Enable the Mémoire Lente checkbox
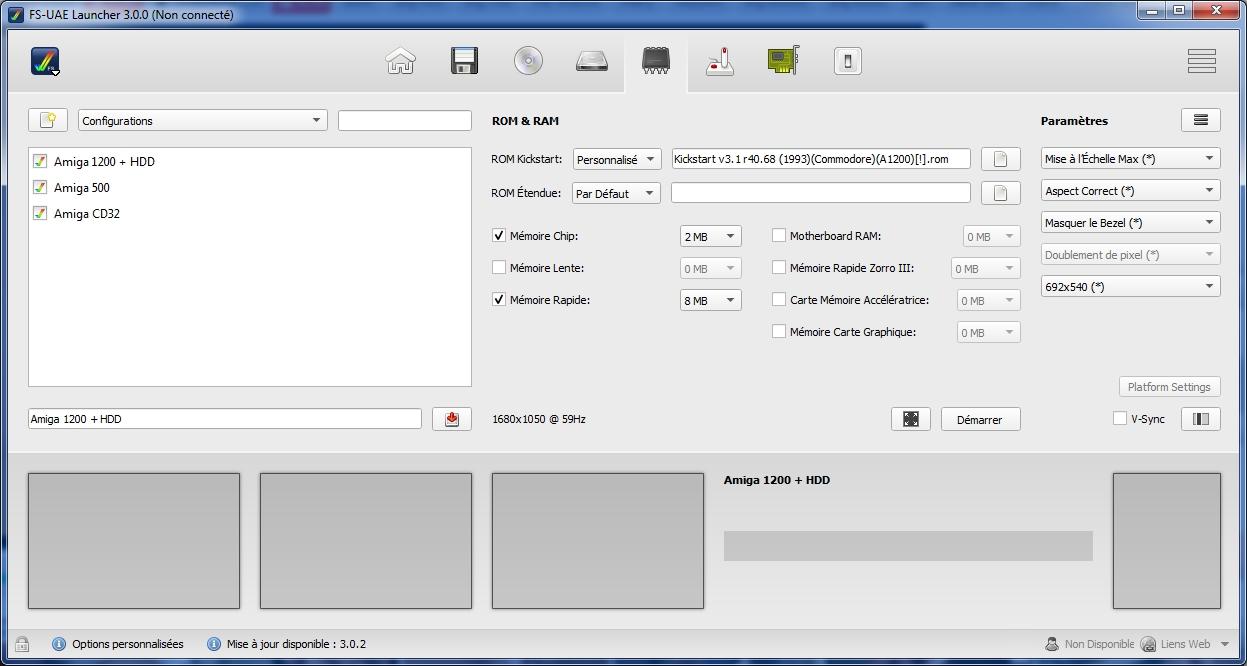Image resolution: width=1247 pixels, height=666 pixels. (499, 268)
